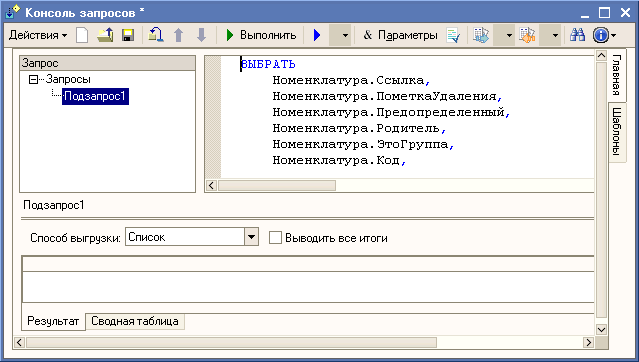Open dropdown after first table icon
Viewport: 639px width, 362px height.
(509, 35)
